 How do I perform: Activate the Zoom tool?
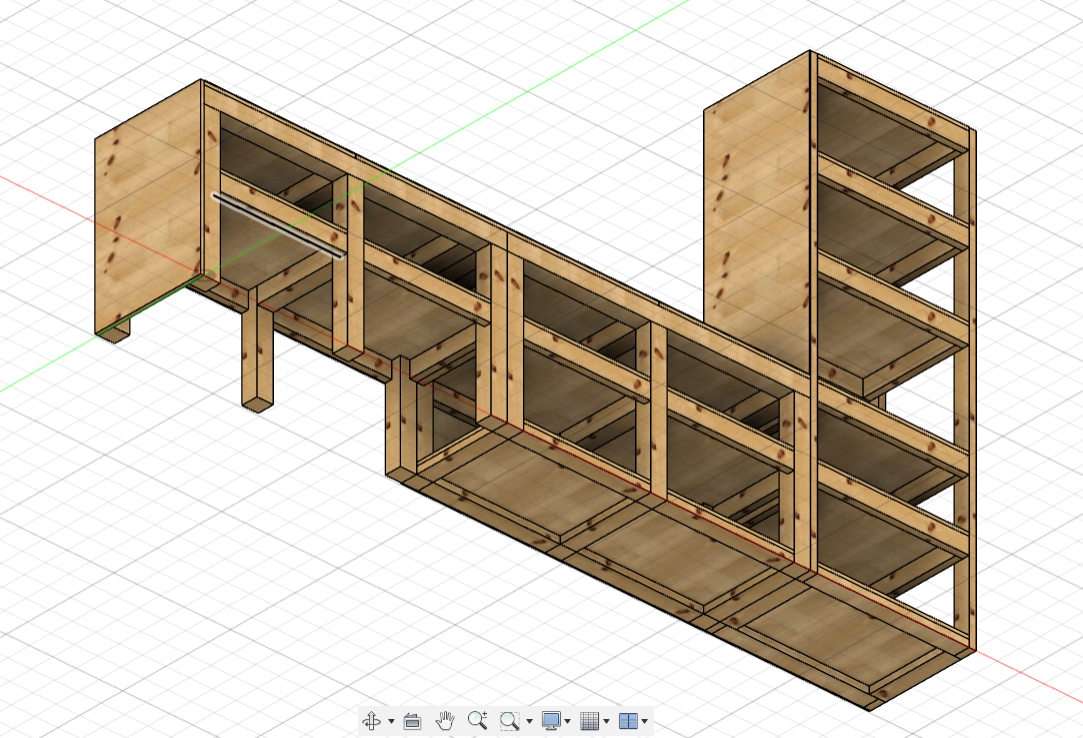tap(478, 719)
